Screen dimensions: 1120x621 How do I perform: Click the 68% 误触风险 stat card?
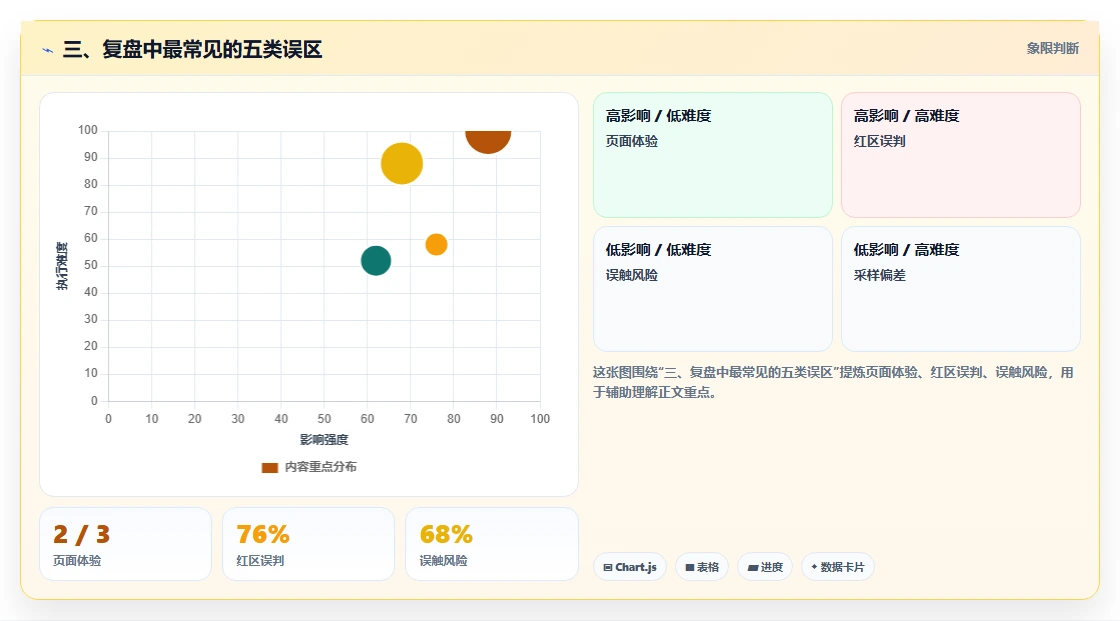(x=491, y=544)
